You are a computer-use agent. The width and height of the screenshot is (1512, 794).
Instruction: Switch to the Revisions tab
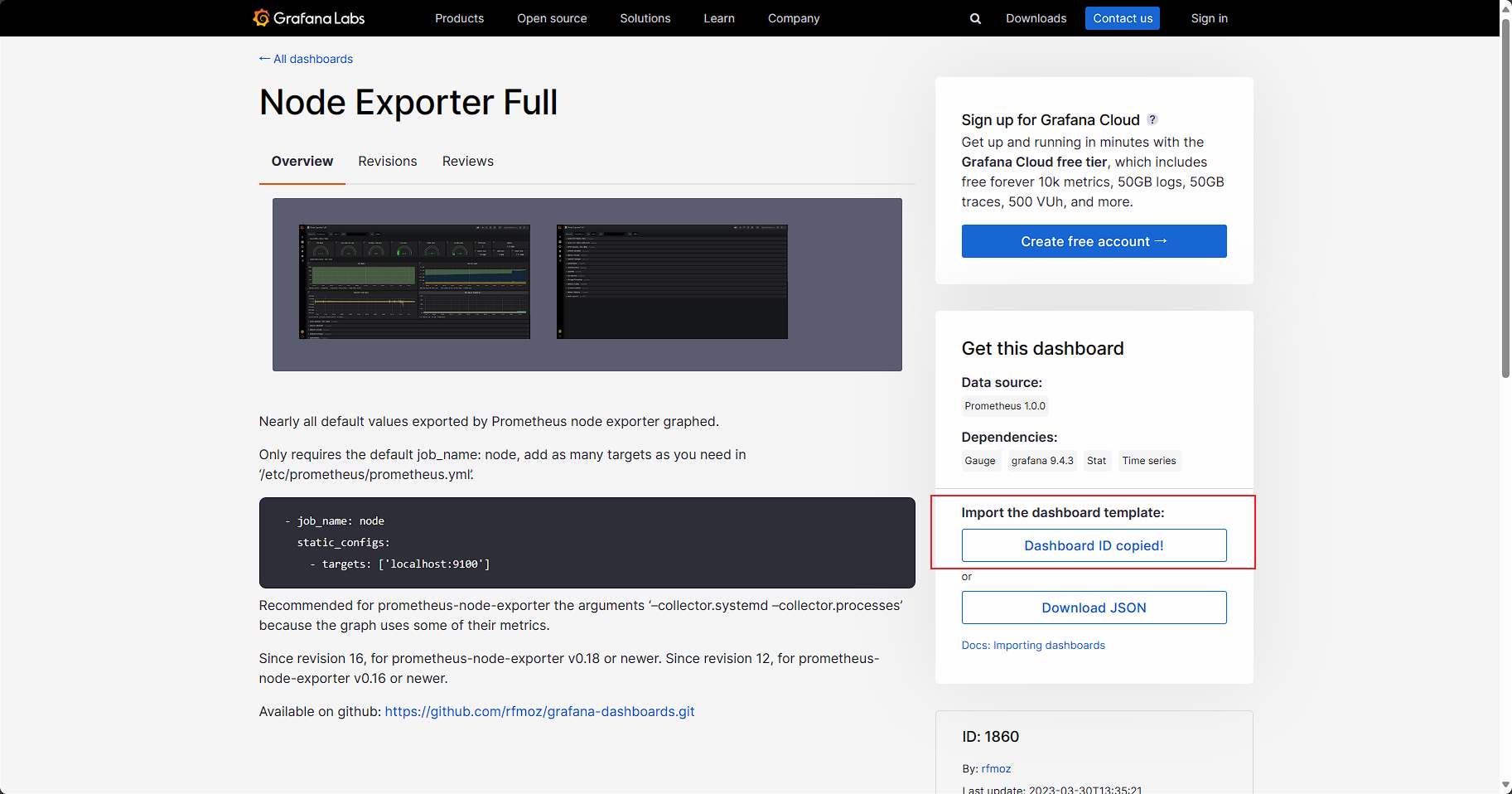pos(388,161)
